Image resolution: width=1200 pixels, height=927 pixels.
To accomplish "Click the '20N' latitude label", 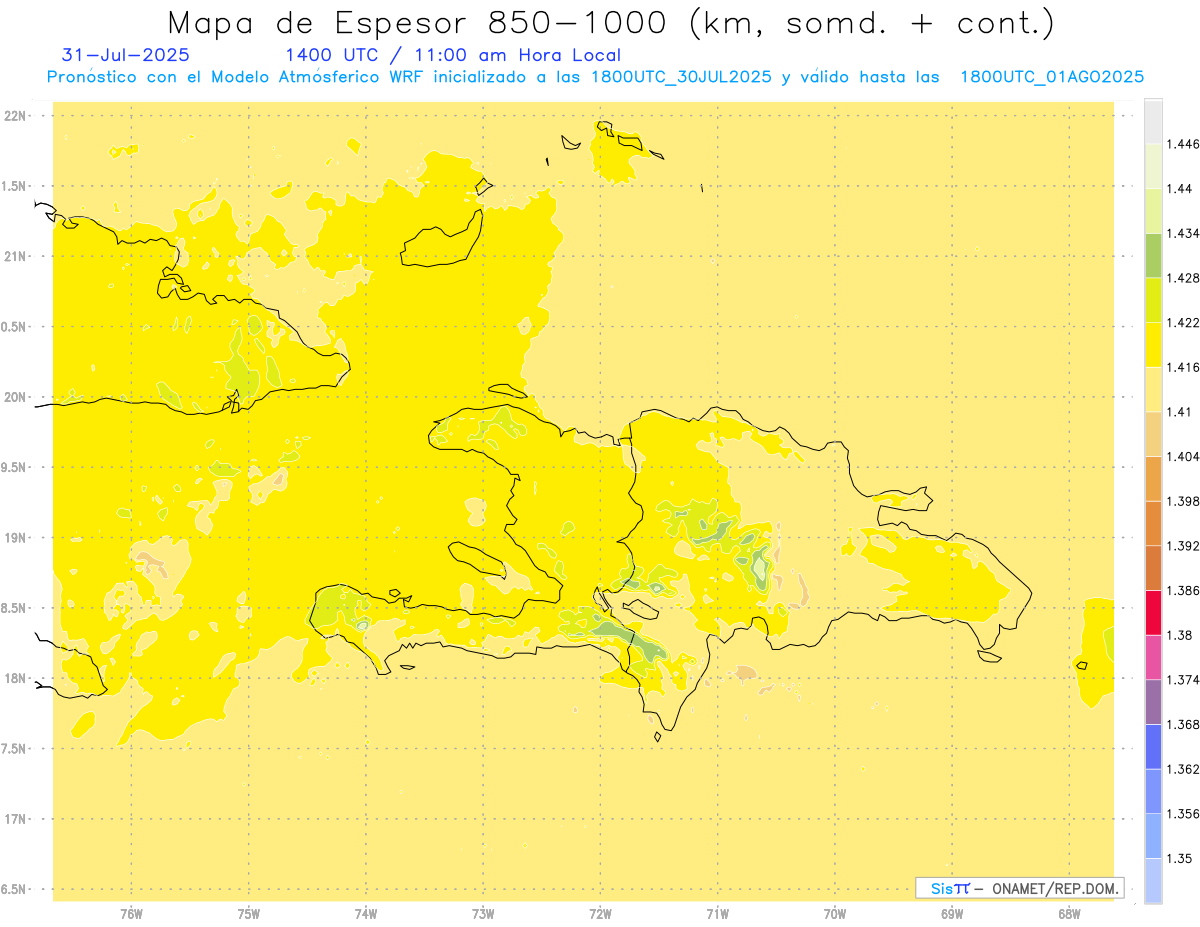I will click(x=16, y=397).
